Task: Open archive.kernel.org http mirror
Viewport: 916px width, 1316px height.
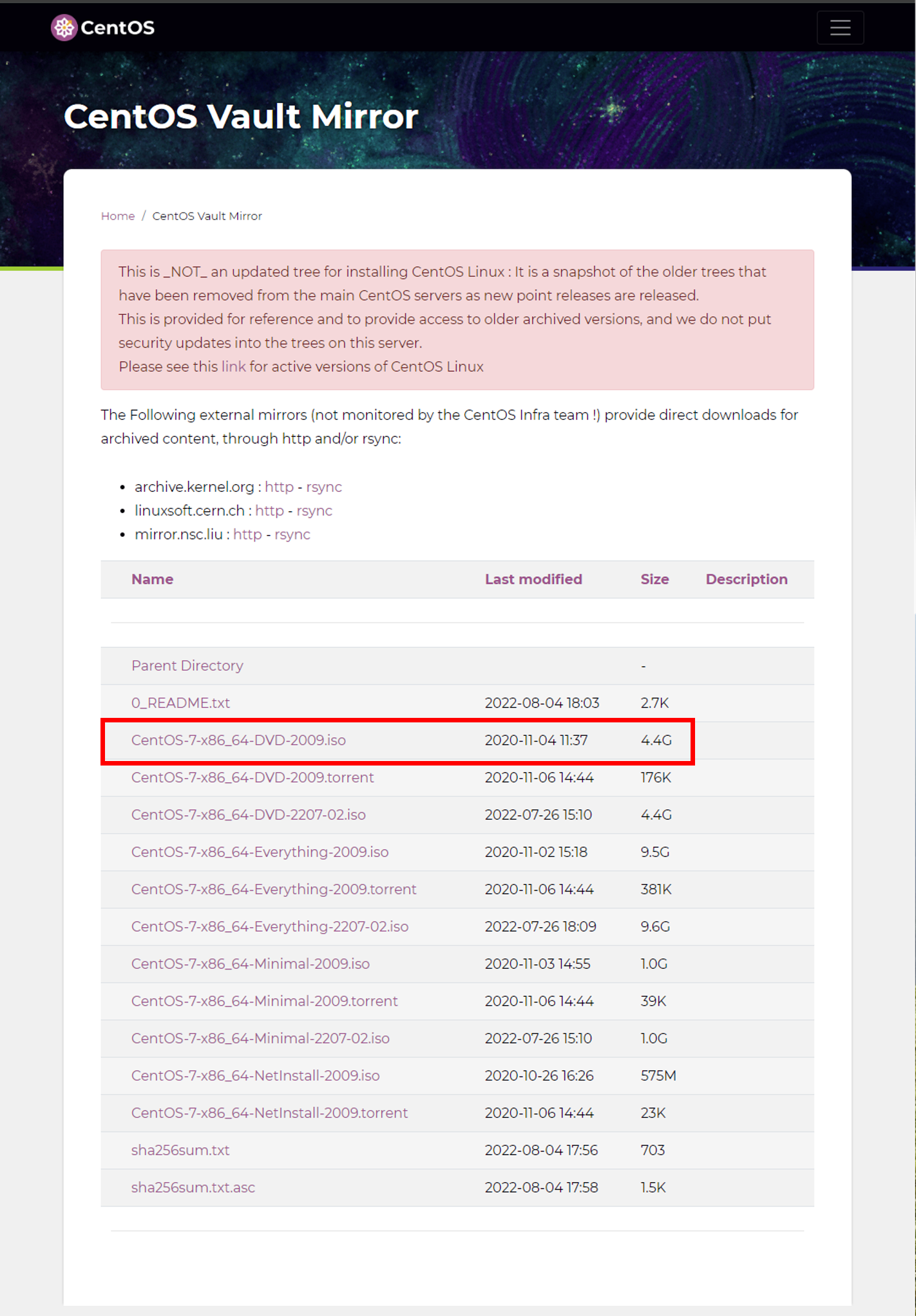Action: tap(279, 487)
